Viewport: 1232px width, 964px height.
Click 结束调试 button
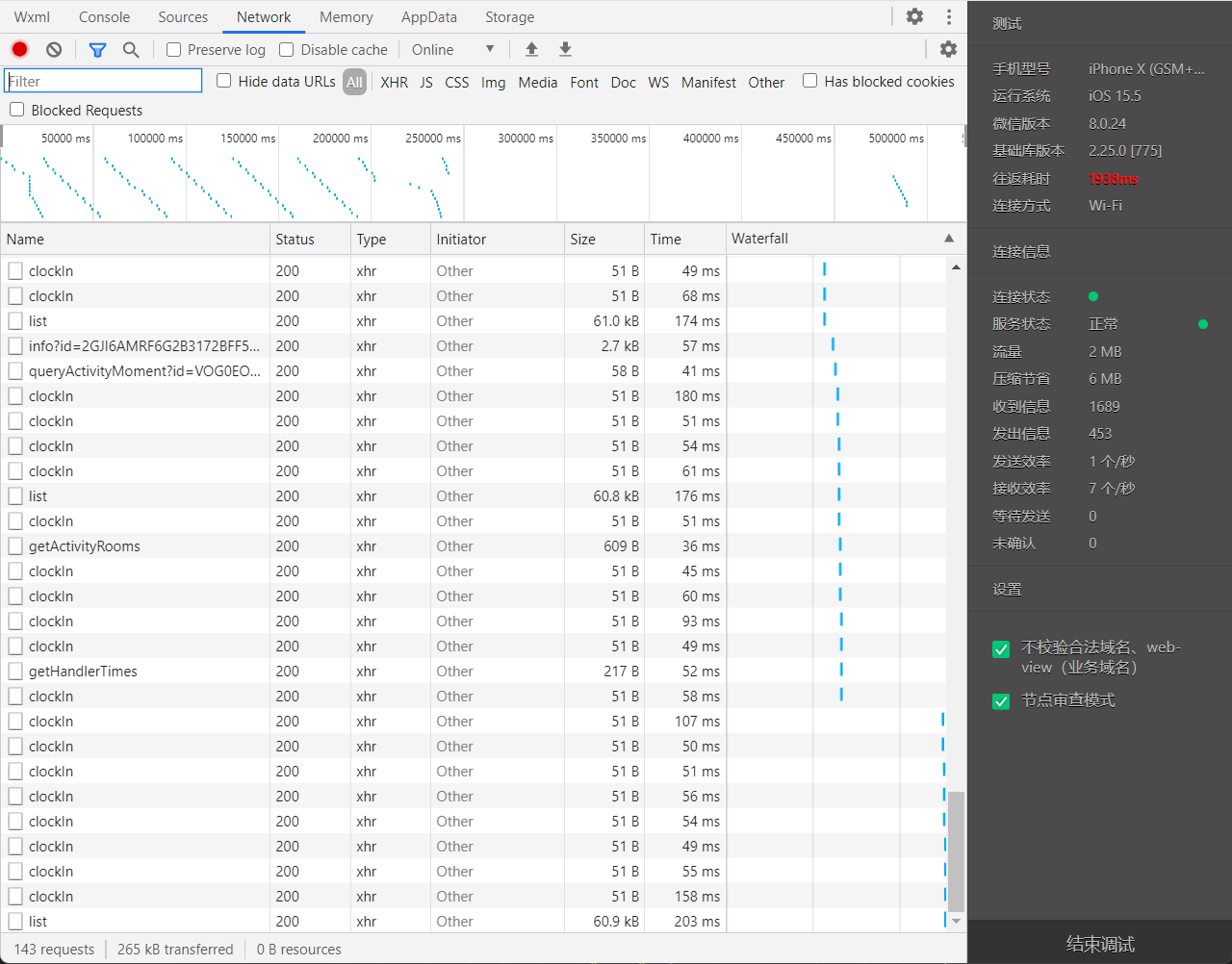click(1100, 943)
